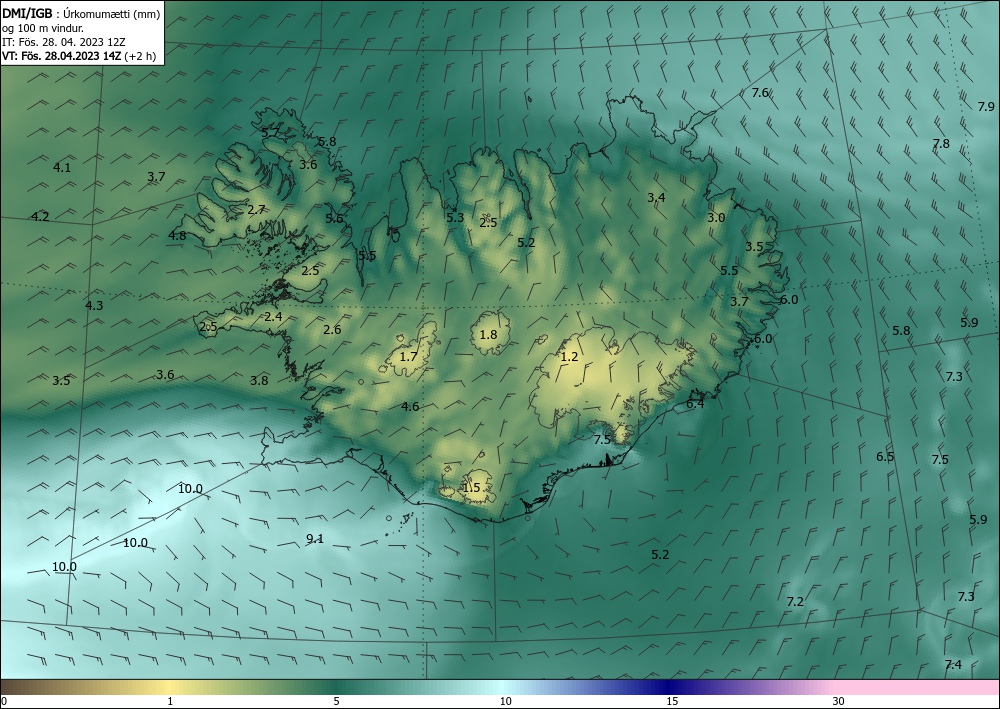Click the 4.8 value on the Westfjords west coast
The width and height of the screenshot is (1000, 709).
(x=177, y=235)
